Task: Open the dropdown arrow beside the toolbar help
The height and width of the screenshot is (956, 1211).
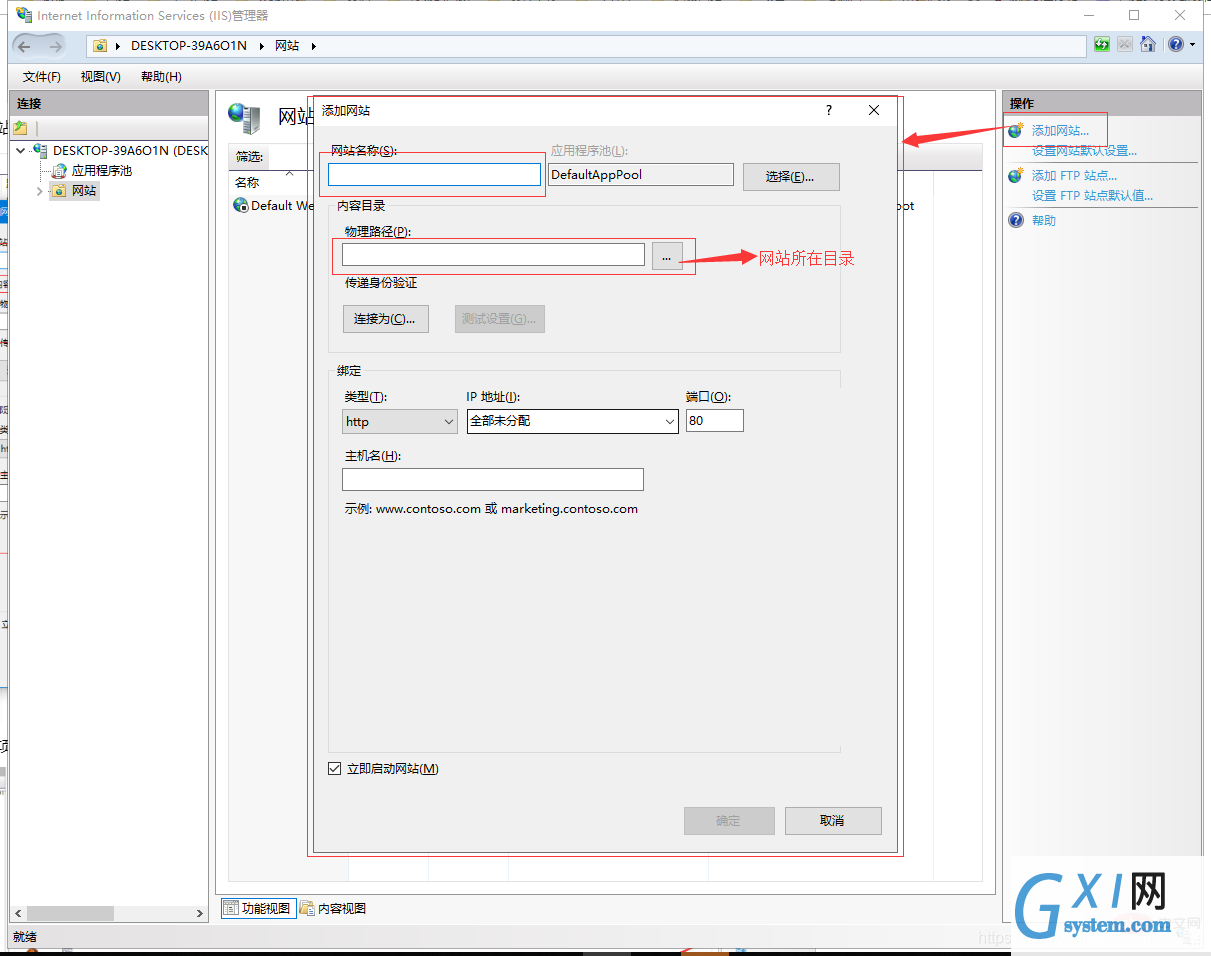Action: tap(1192, 45)
